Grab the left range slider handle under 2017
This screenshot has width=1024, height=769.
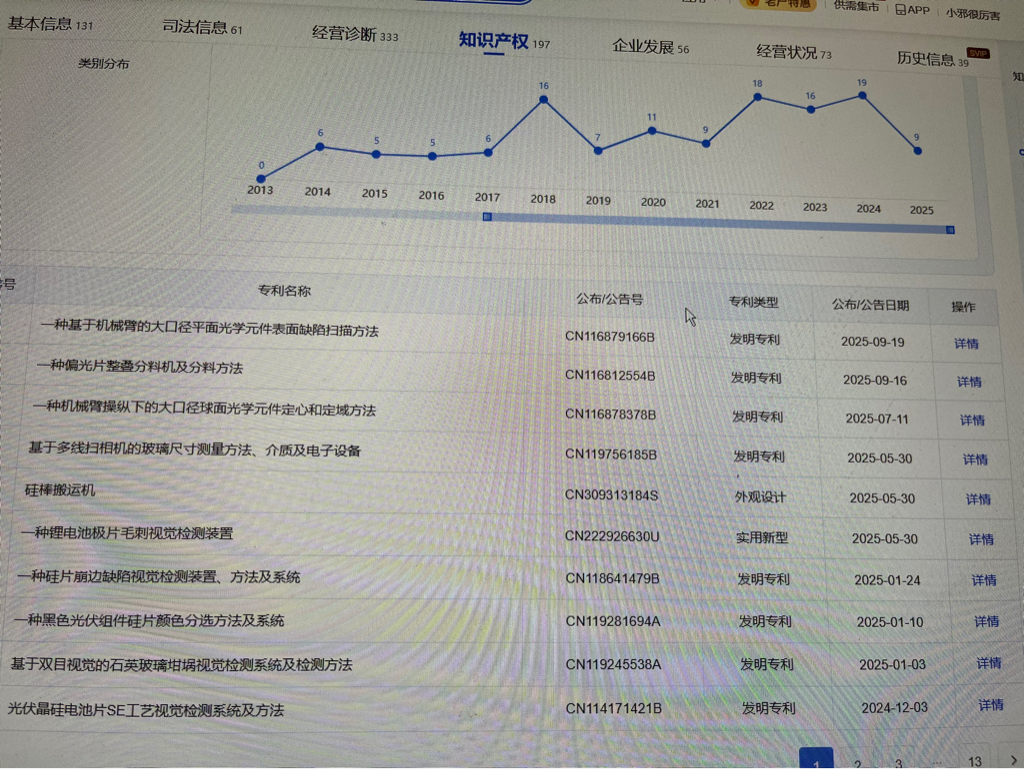coord(487,217)
